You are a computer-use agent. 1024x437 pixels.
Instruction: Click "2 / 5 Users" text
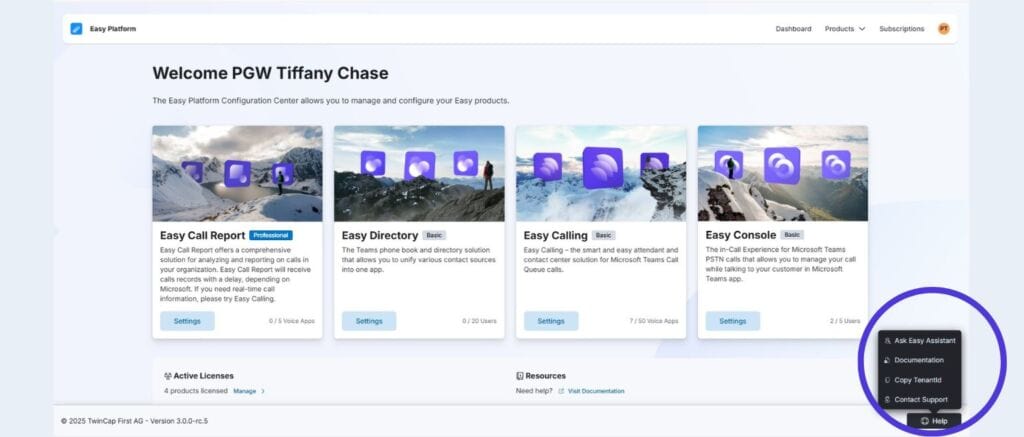845,321
